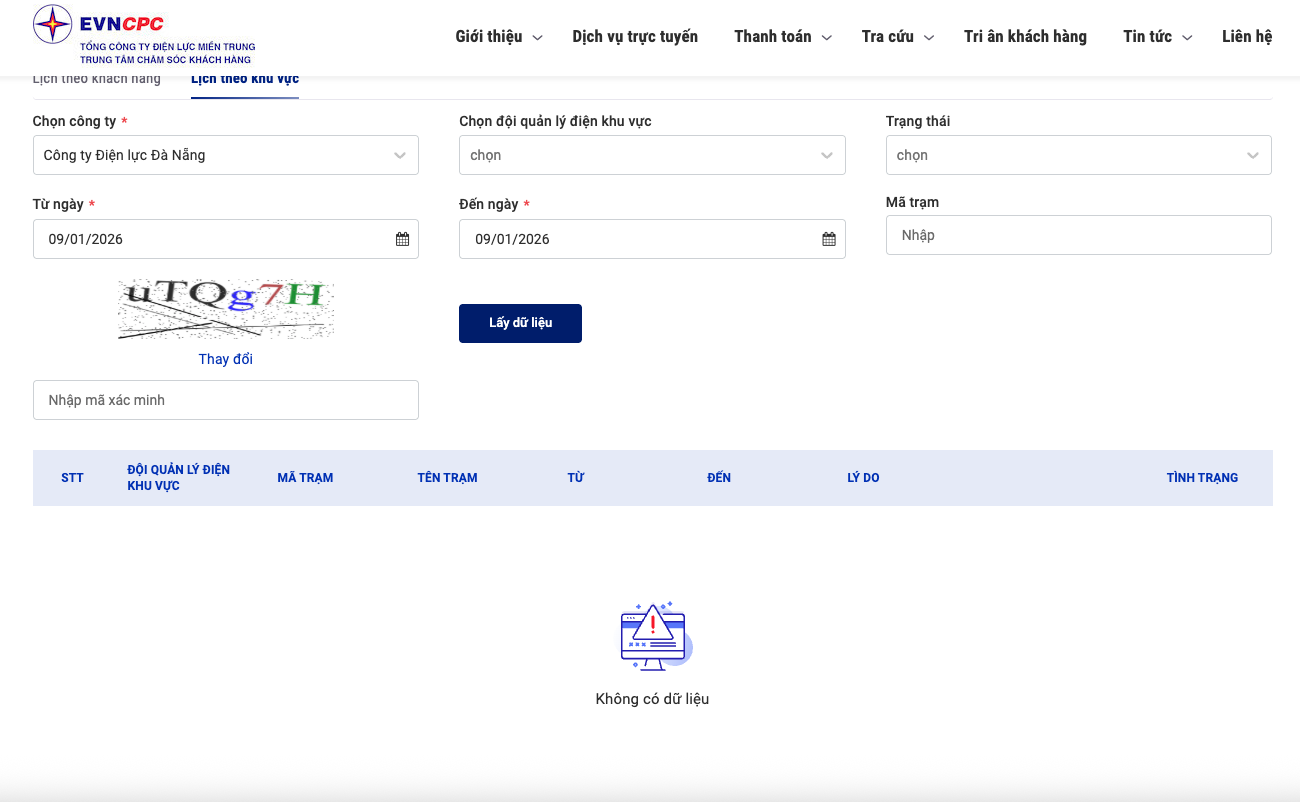
Task: Click the captcha image
Action: [x=226, y=309]
